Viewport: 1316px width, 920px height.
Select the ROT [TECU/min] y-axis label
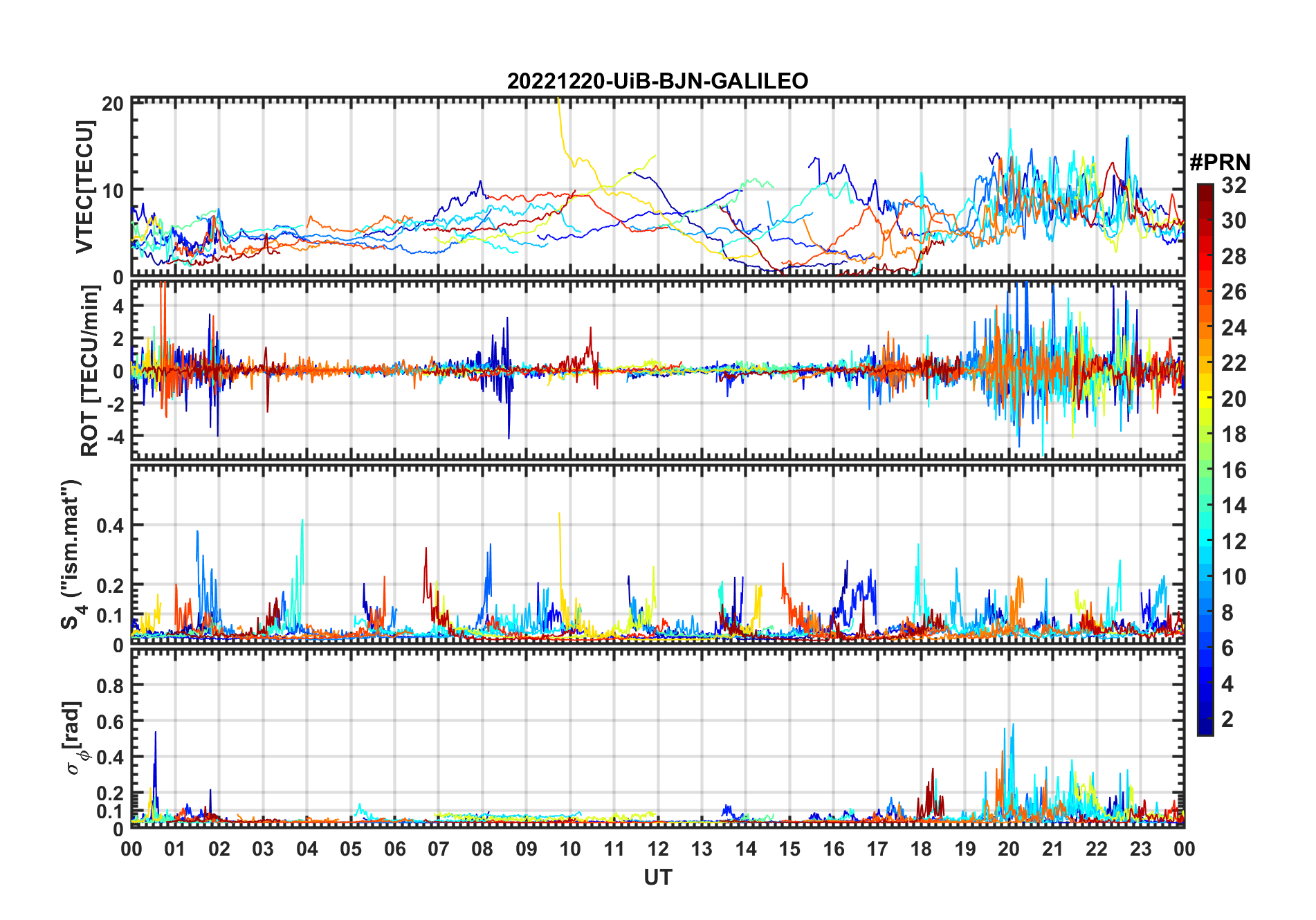[x=89, y=371]
